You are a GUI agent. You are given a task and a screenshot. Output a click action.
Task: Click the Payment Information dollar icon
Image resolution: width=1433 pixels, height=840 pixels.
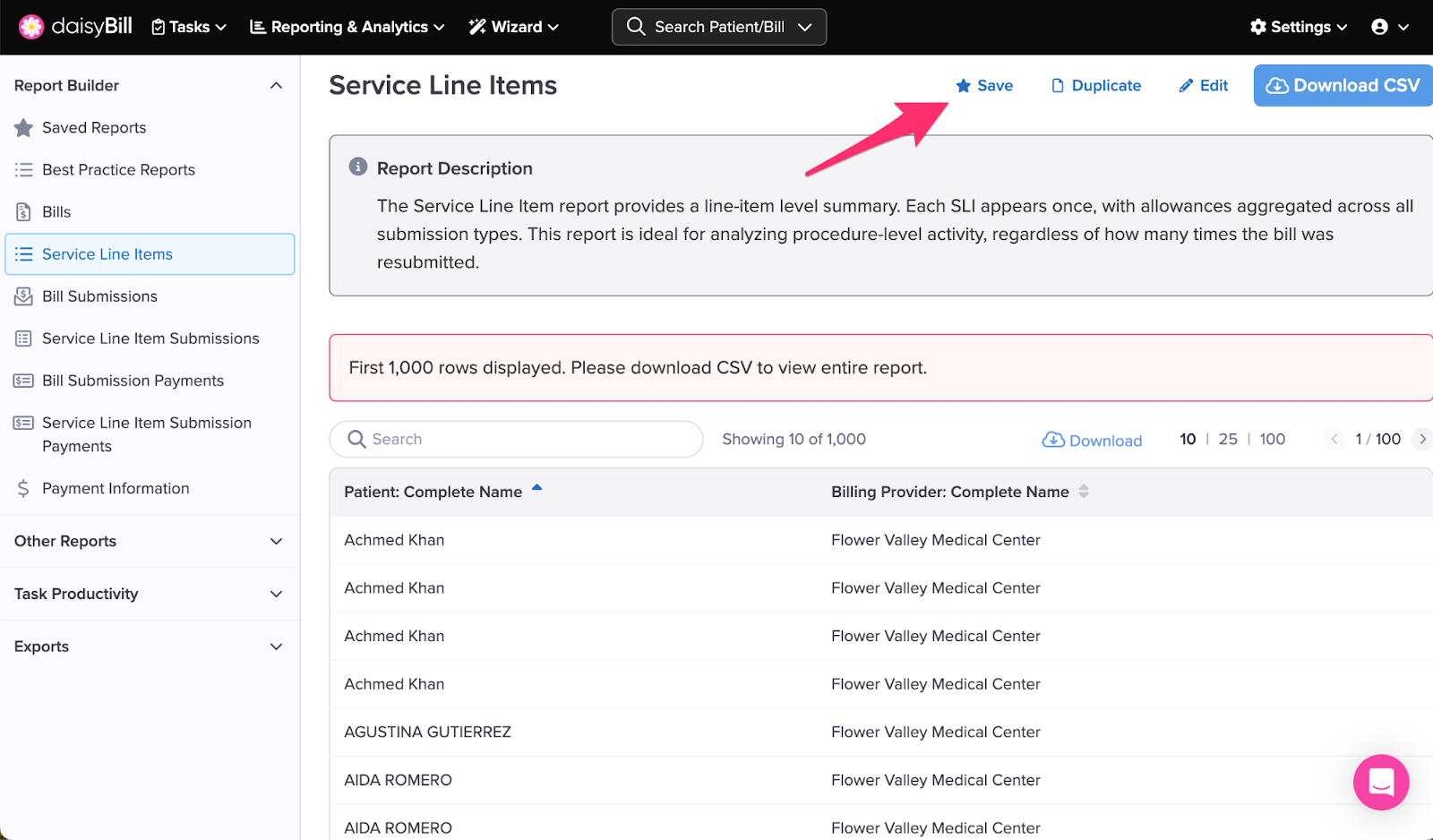[x=24, y=489]
